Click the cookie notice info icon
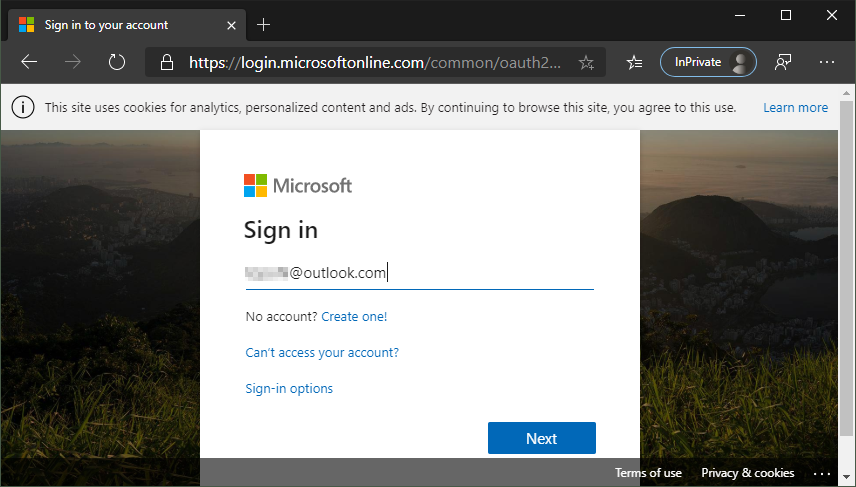856x487 pixels. click(x=23, y=108)
